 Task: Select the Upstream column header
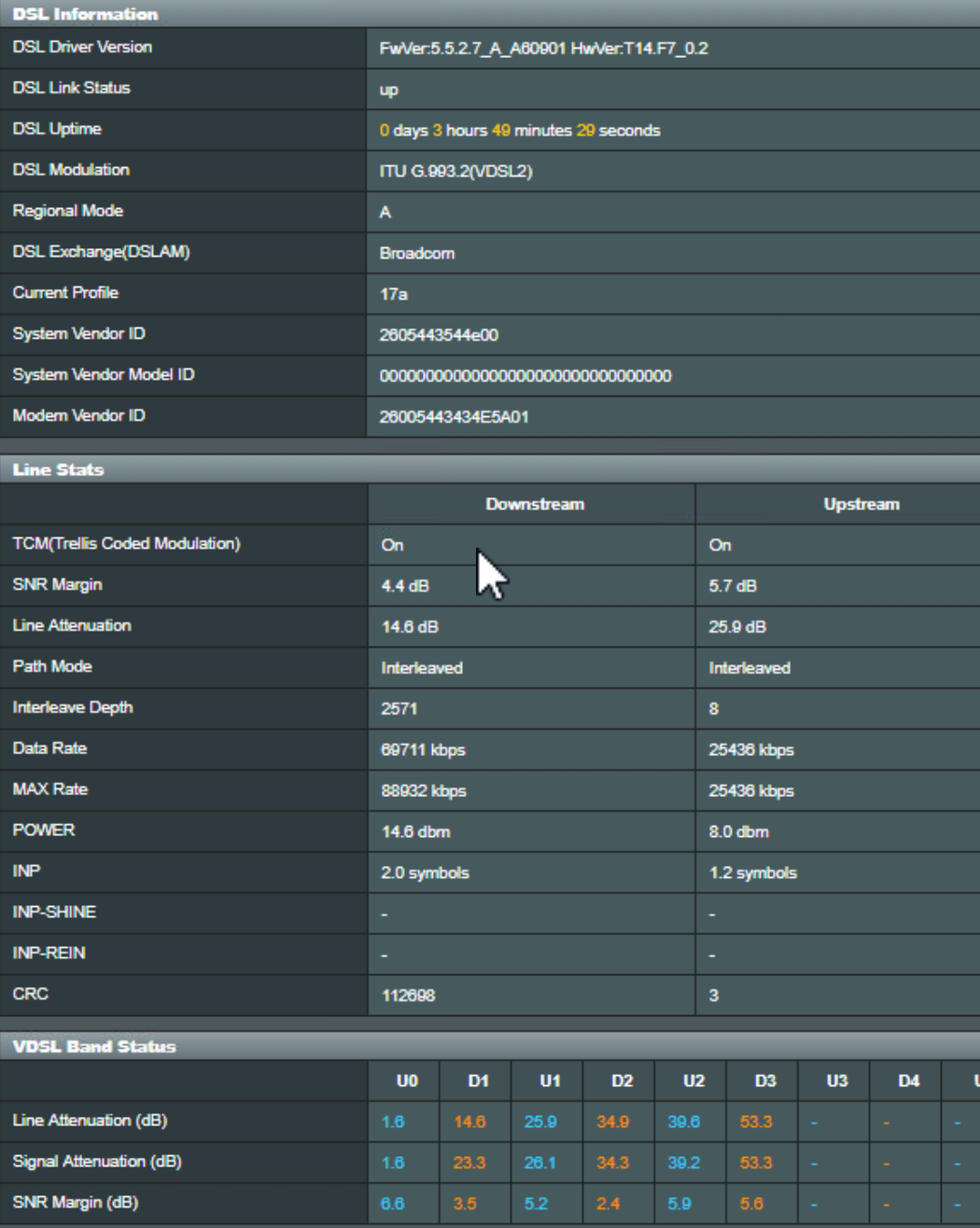[x=861, y=504]
